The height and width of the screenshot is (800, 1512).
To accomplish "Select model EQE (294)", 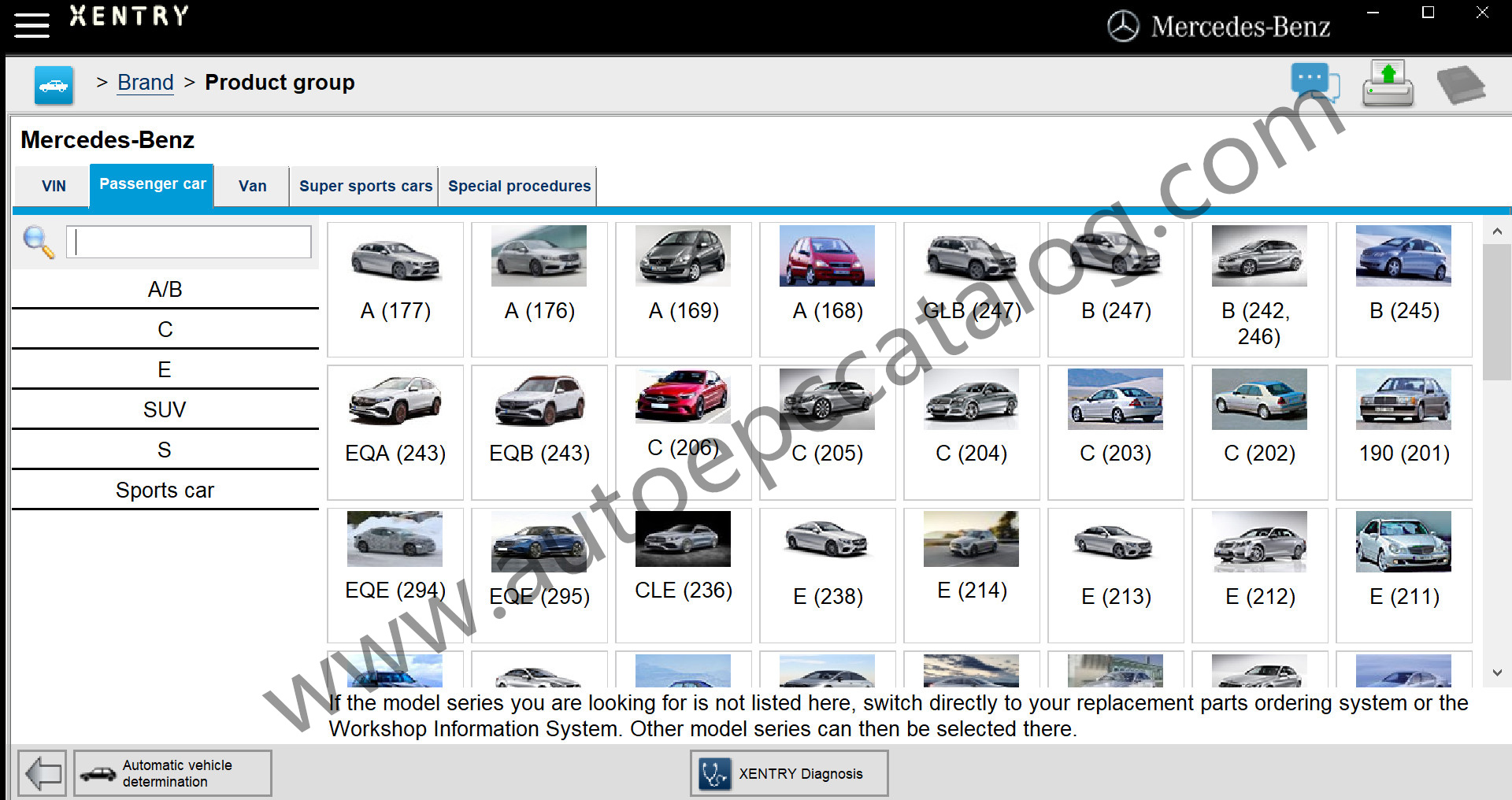I will click(395, 576).
